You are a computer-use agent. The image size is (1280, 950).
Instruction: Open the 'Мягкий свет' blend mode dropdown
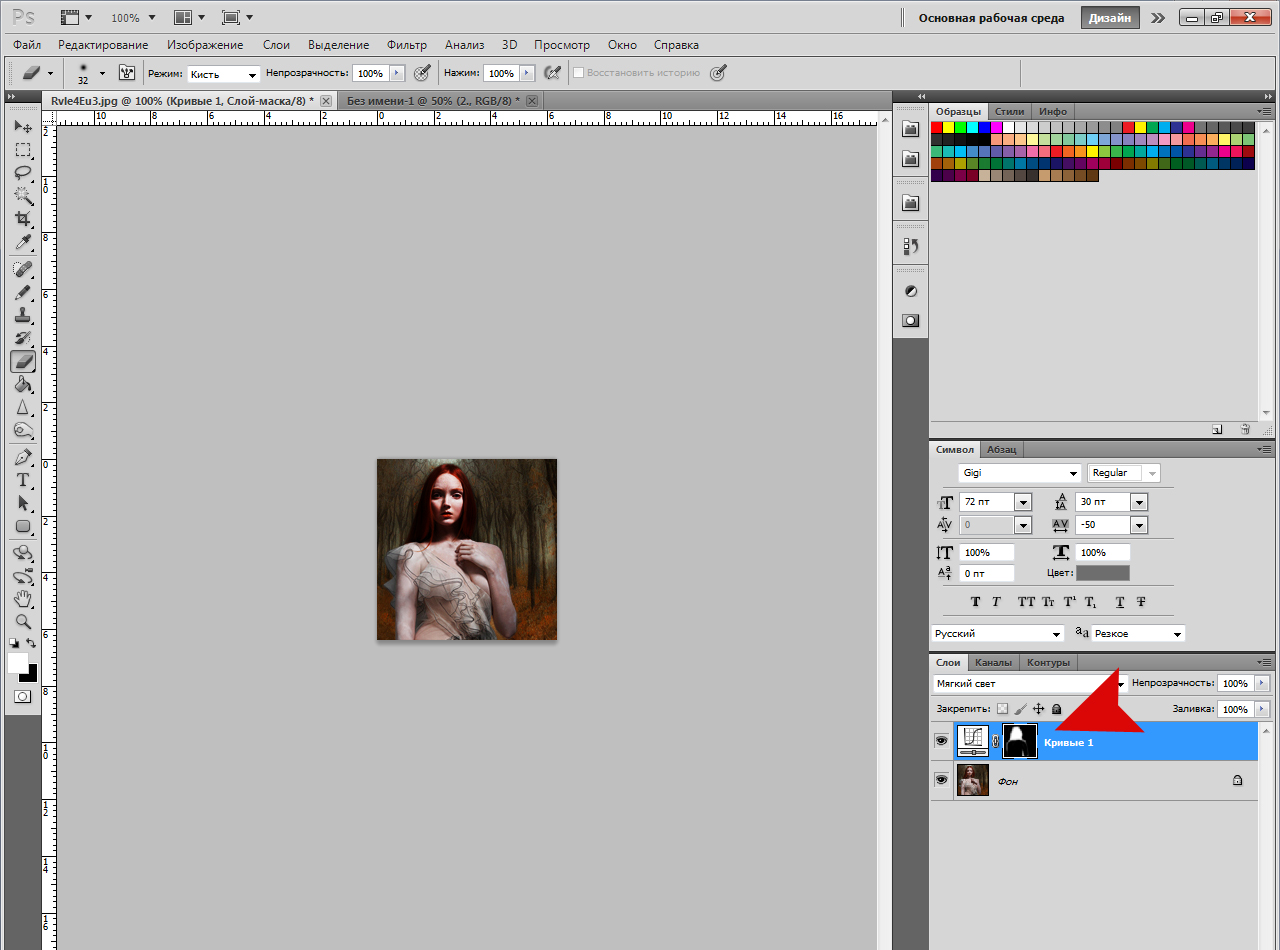[x=1030, y=684]
